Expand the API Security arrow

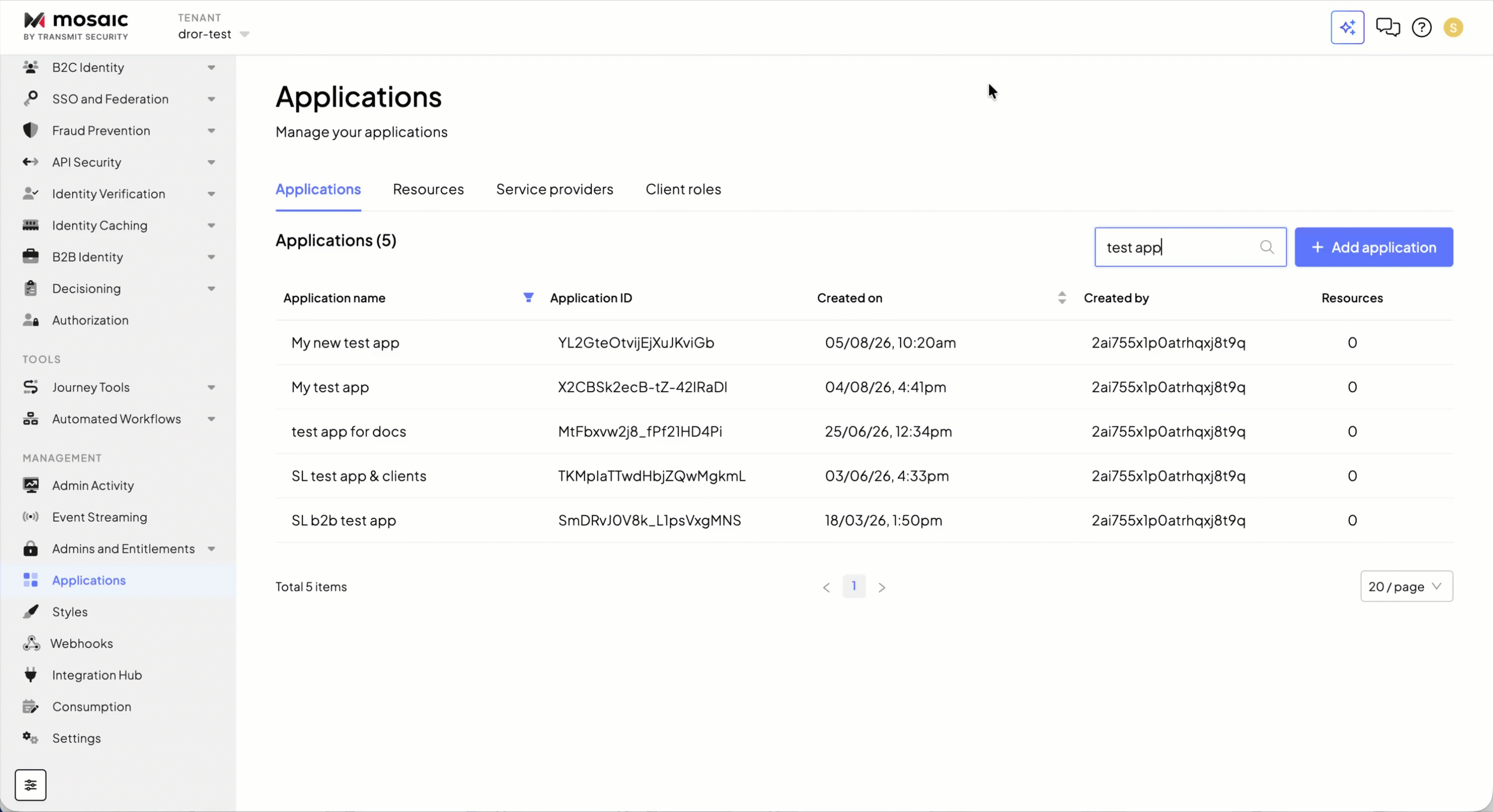click(x=211, y=162)
